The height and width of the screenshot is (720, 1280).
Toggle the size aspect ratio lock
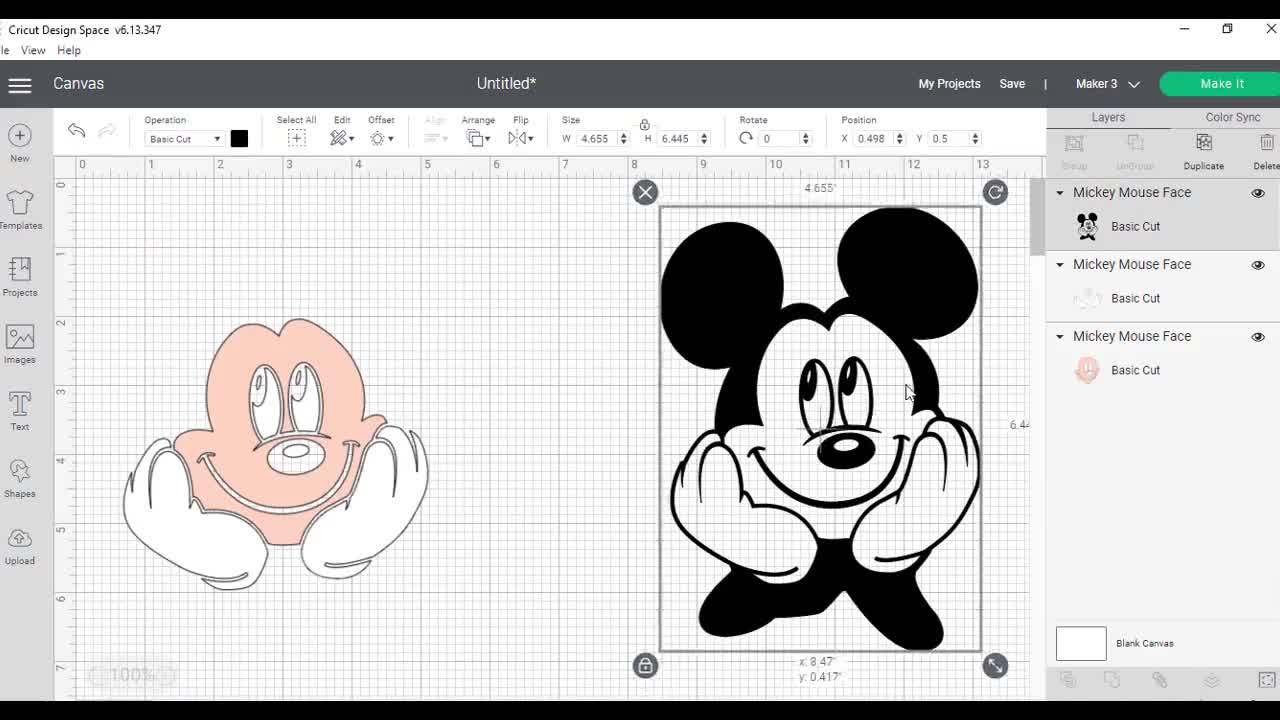(644, 125)
